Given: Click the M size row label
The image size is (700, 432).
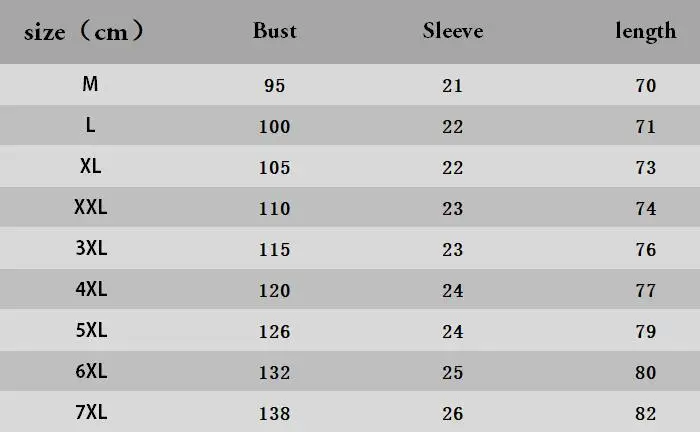Looking at the screenshot, I should (x=90, y=84).
